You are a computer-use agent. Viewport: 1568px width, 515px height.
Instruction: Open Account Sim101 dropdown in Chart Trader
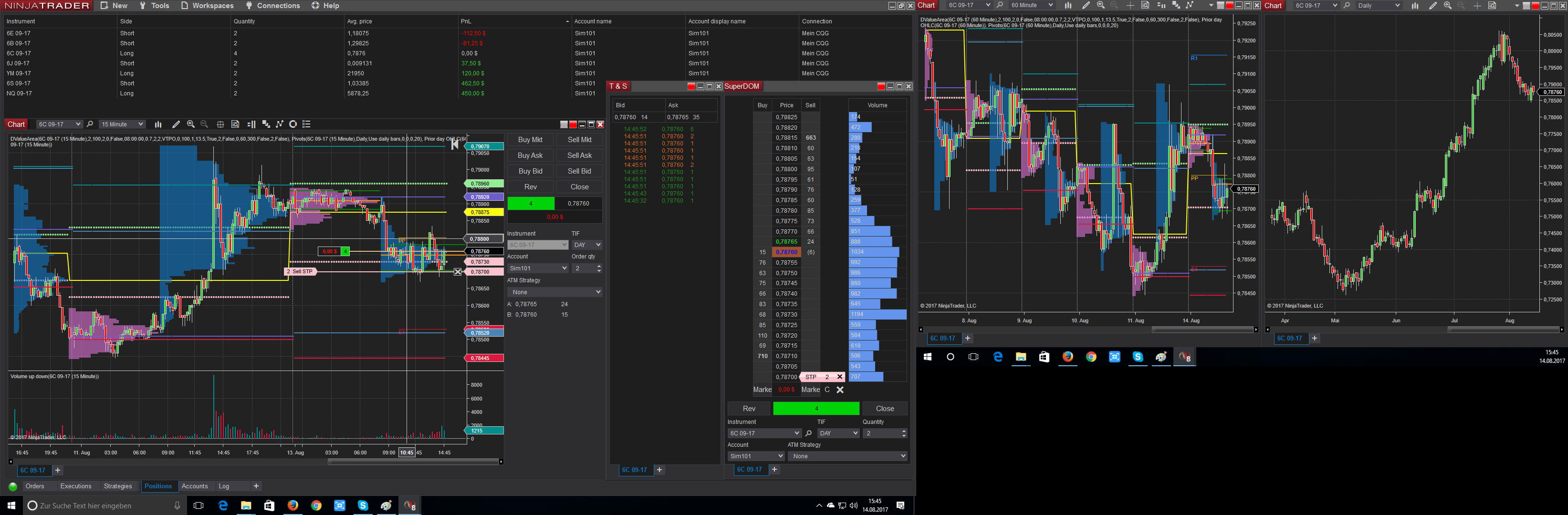pos(537,268)
